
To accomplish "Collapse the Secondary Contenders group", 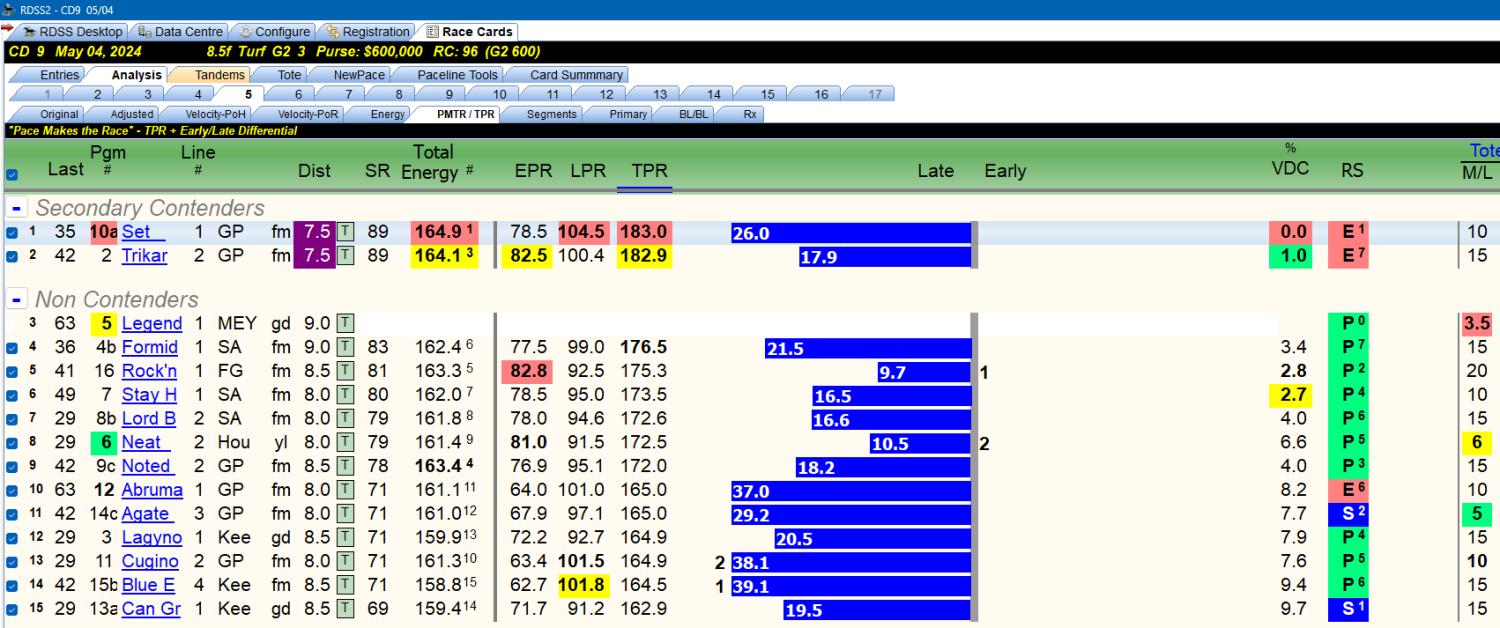I will click(17, 208).
